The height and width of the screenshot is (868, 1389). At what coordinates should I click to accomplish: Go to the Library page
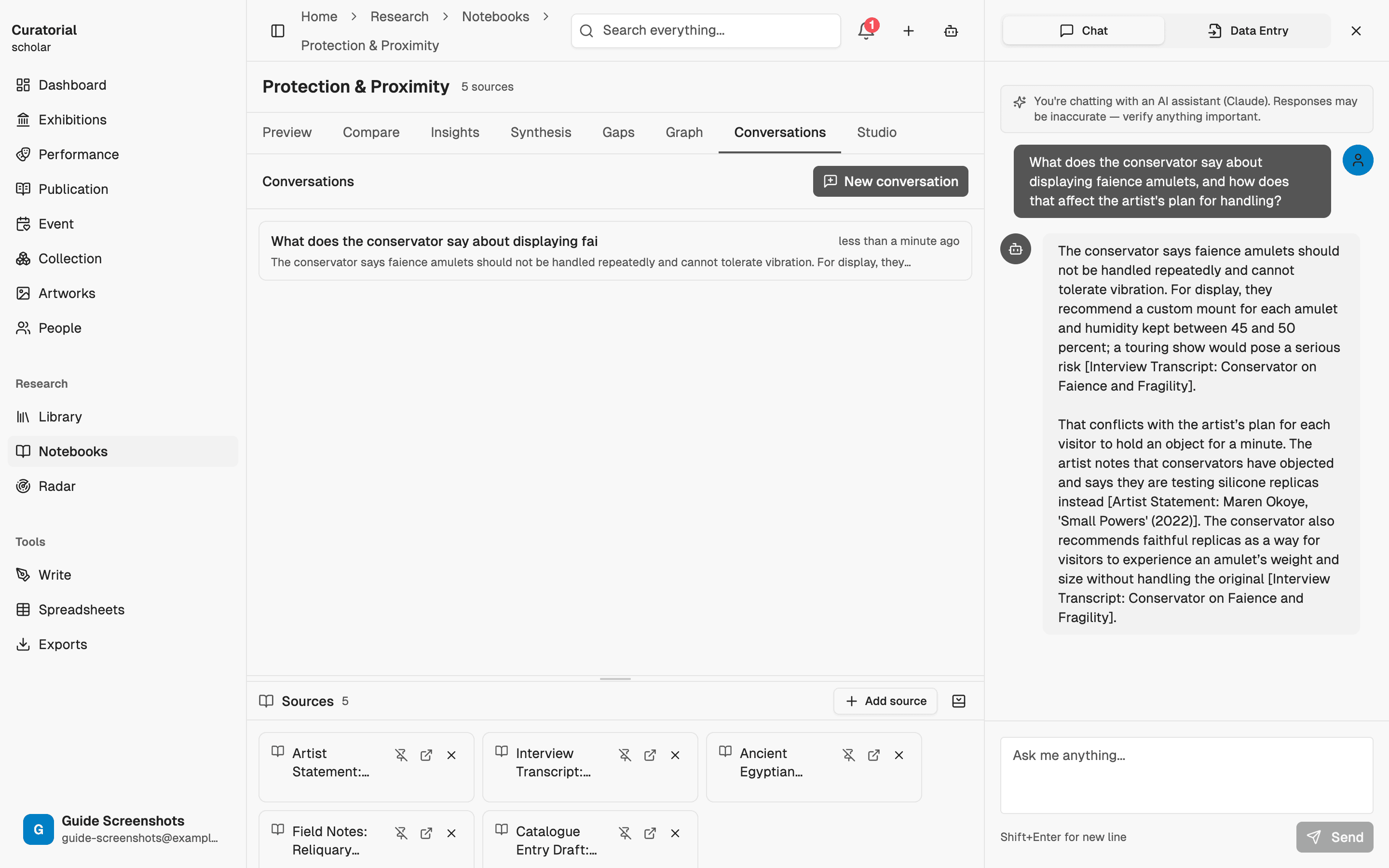(x=123, y=417)
